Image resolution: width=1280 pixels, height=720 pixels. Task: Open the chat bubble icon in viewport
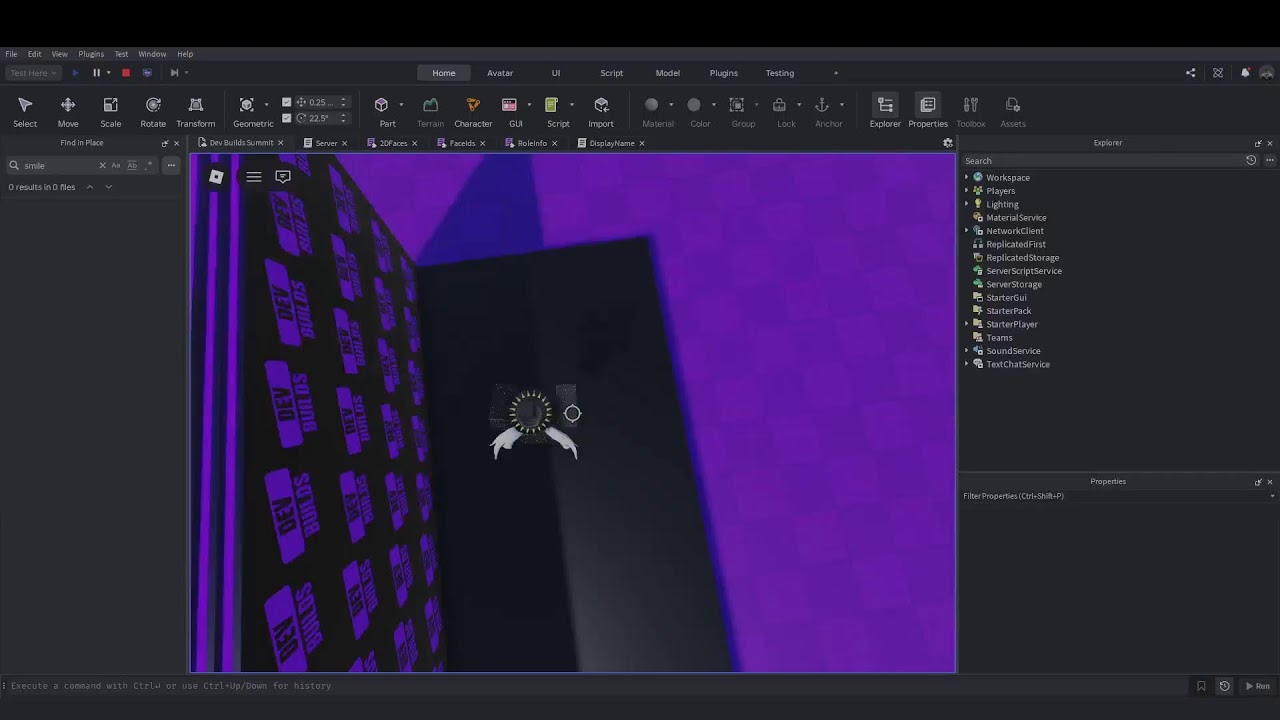click(283, 177)
